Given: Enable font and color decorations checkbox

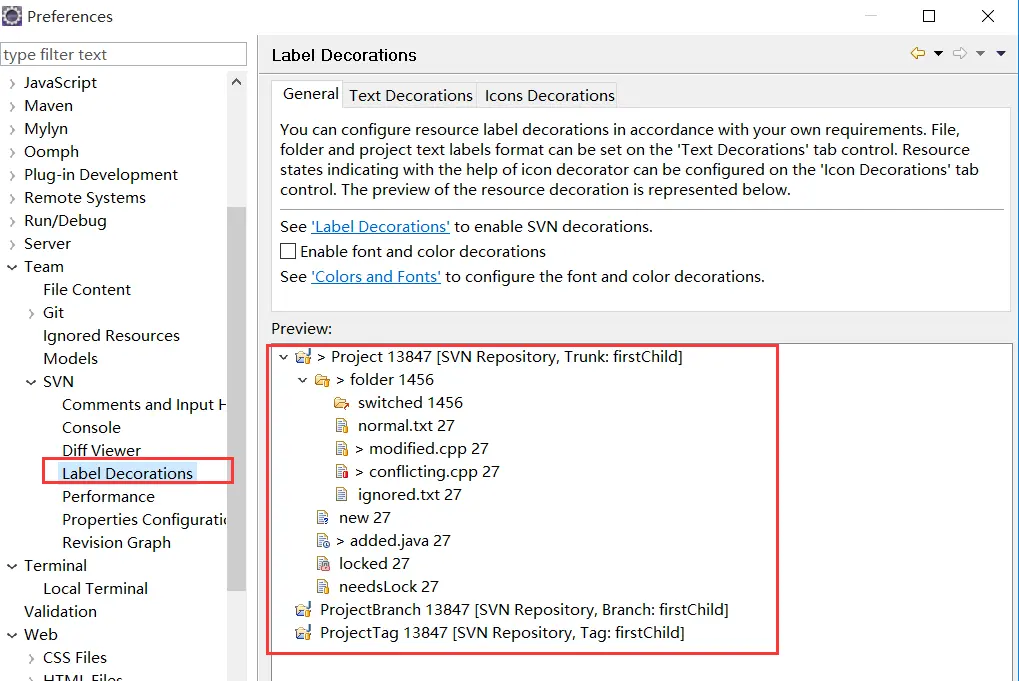Looking at the screenshot, I should point(288,251).
